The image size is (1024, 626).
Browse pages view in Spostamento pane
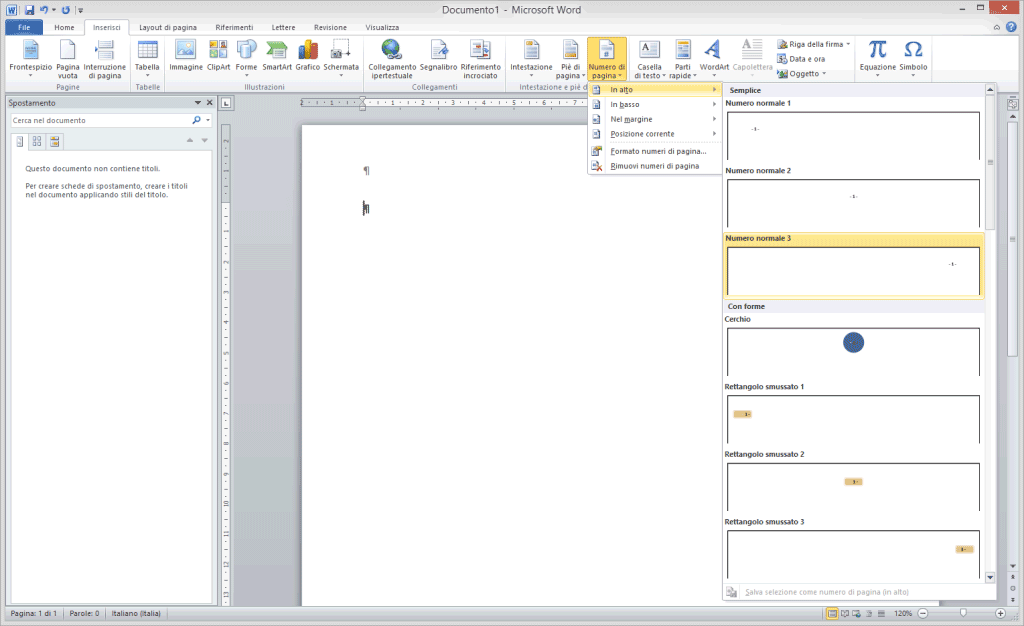click(37, 141)
